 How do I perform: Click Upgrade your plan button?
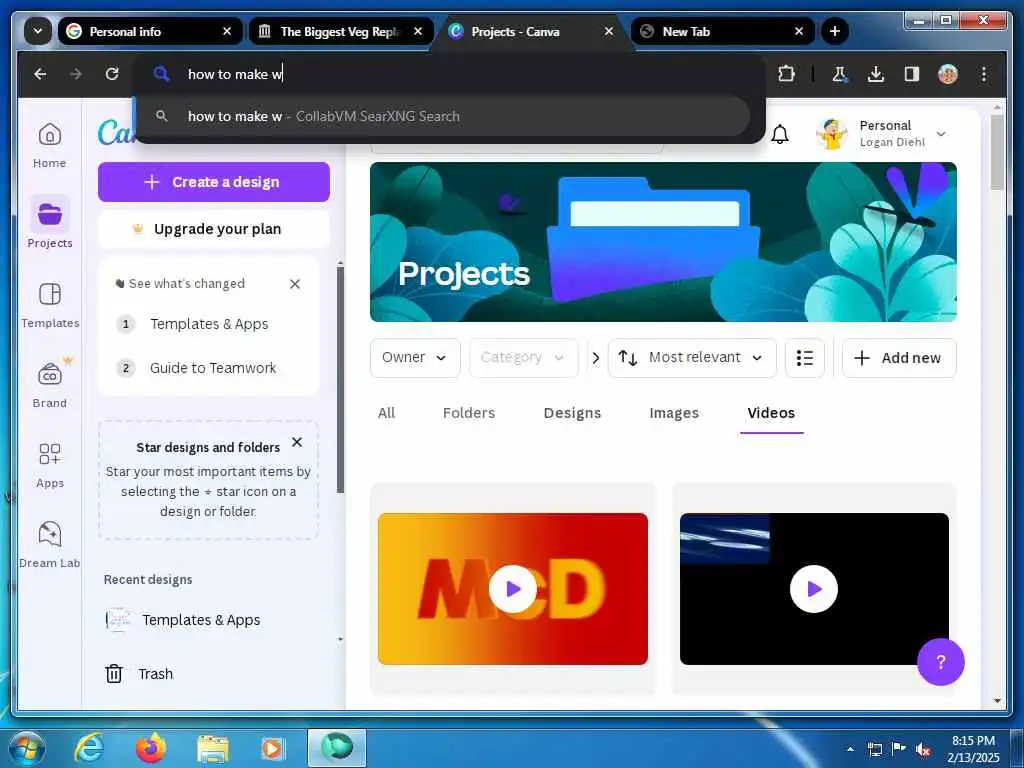214,229
